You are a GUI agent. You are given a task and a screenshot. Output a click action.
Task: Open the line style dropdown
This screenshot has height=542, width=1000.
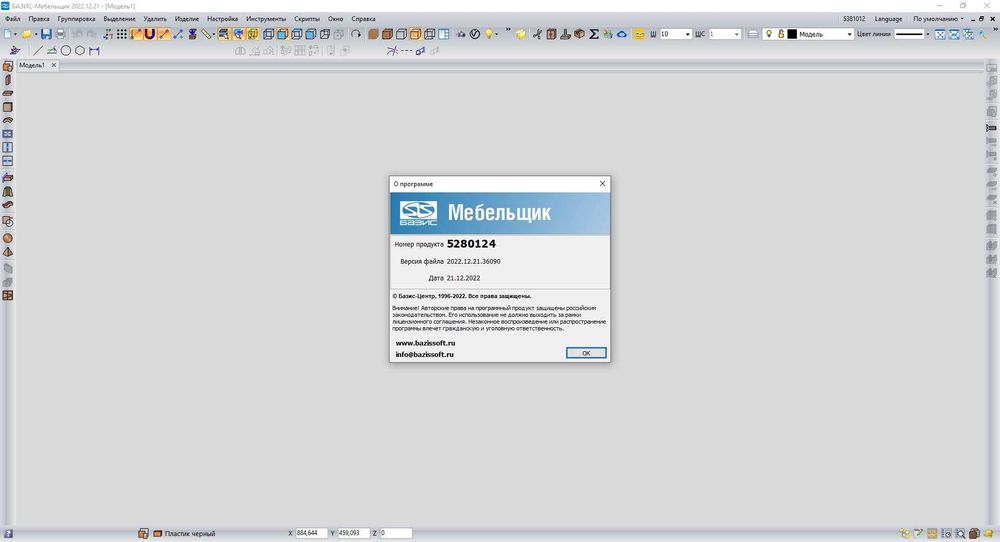[927, 34]
